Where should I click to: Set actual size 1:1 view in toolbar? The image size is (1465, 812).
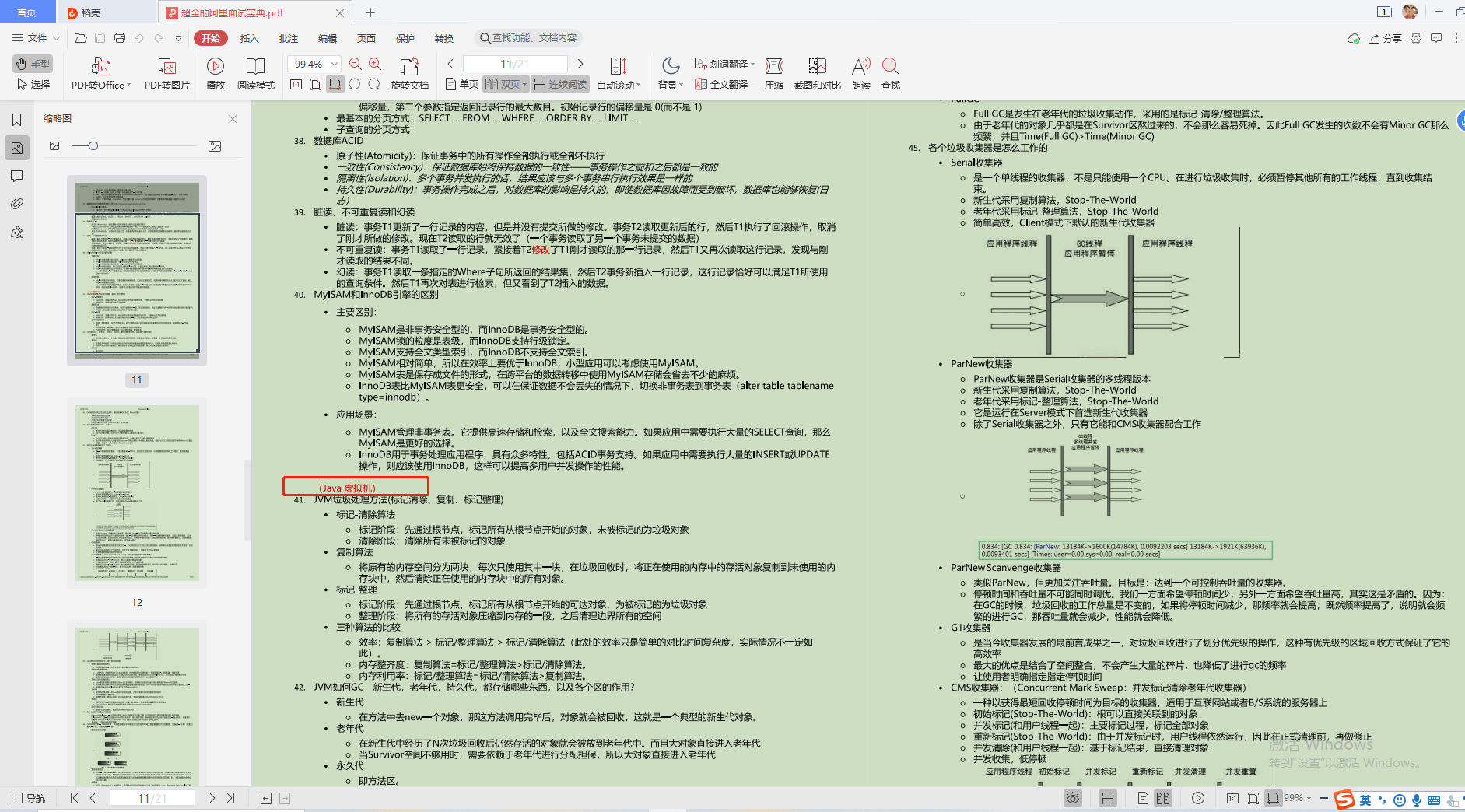point(296,84)
